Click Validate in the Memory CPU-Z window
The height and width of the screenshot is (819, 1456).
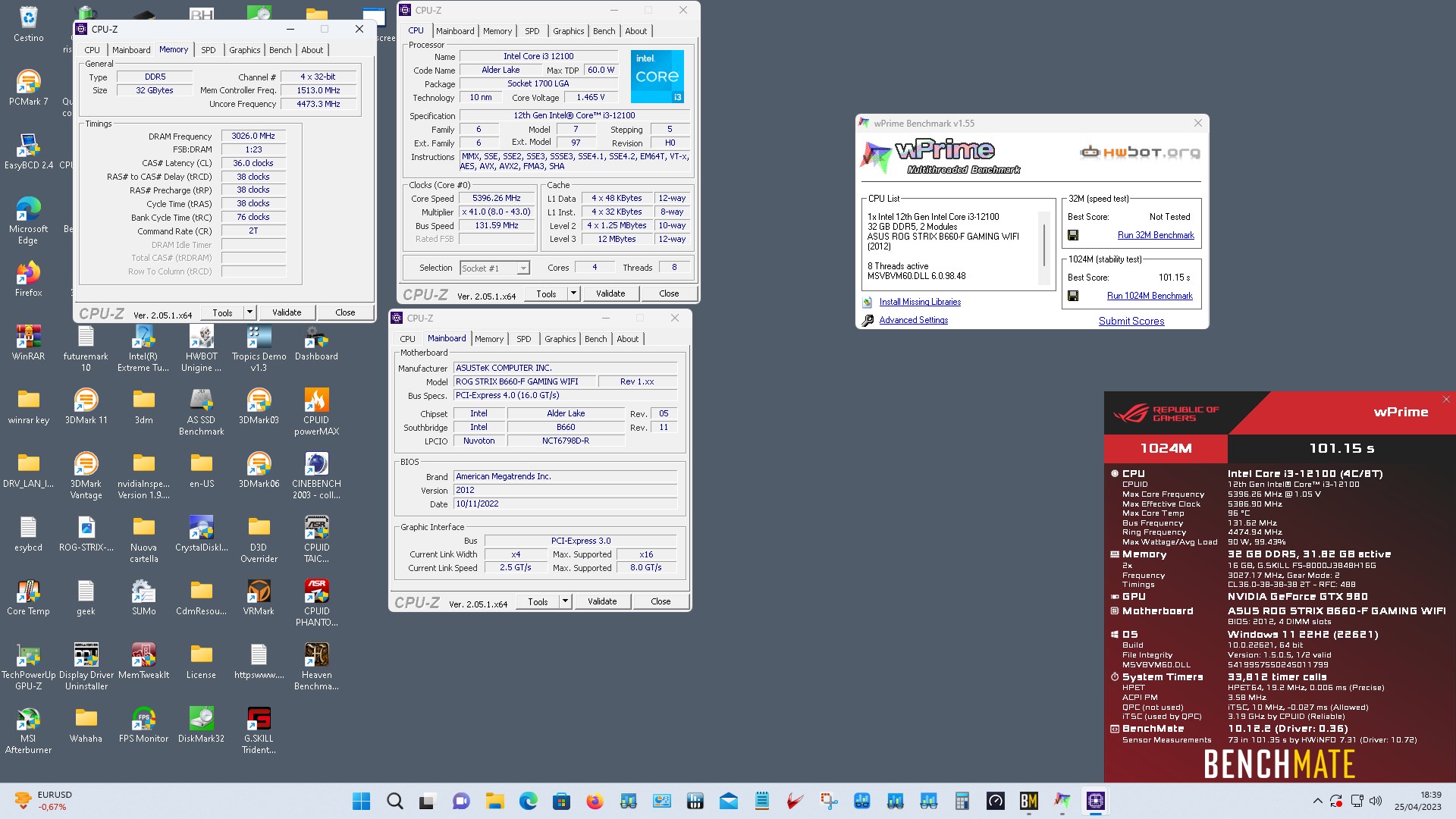click(287, 312)
